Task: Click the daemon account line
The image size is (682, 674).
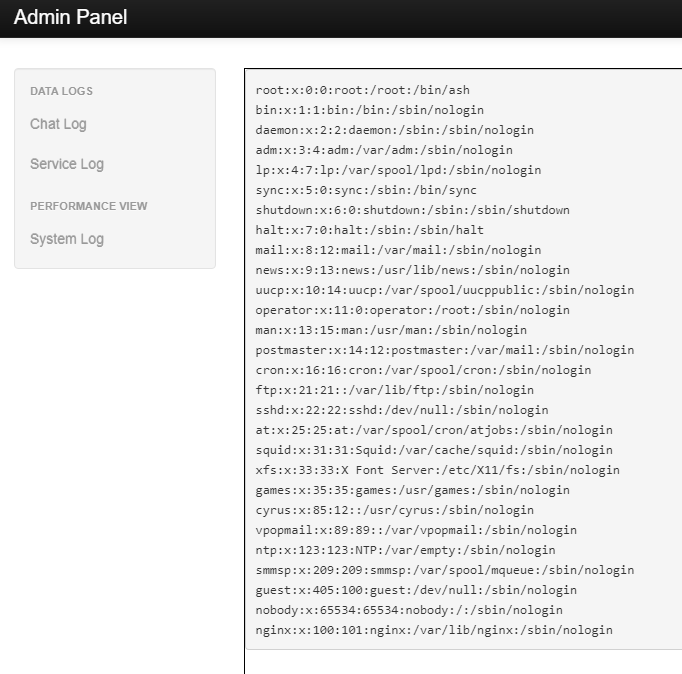Action: coord(394,130)
